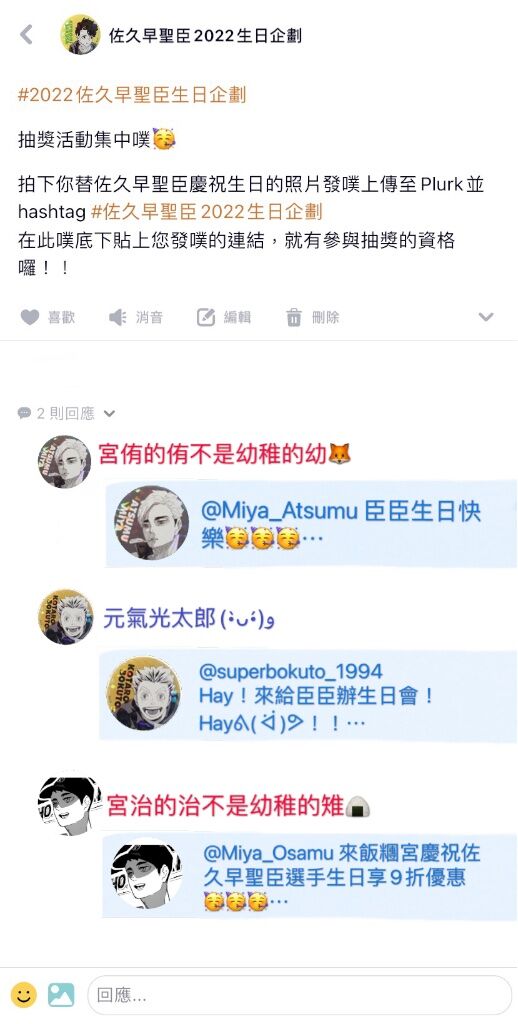
Task: Focus the 回應... reply input field
Action: (299, 995)
